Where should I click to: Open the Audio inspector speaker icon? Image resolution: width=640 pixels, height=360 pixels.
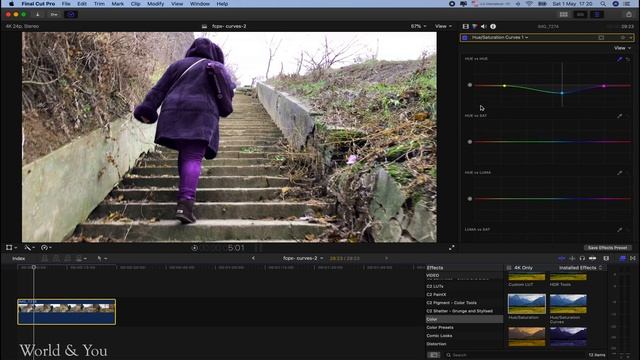pos(484,27)
